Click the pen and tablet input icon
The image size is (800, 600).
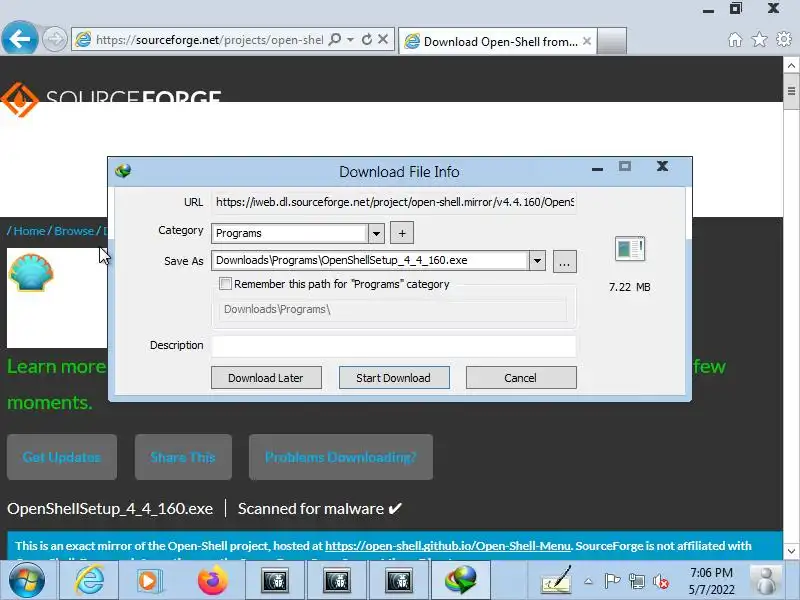pyautogui.click(x=556, y=581)
